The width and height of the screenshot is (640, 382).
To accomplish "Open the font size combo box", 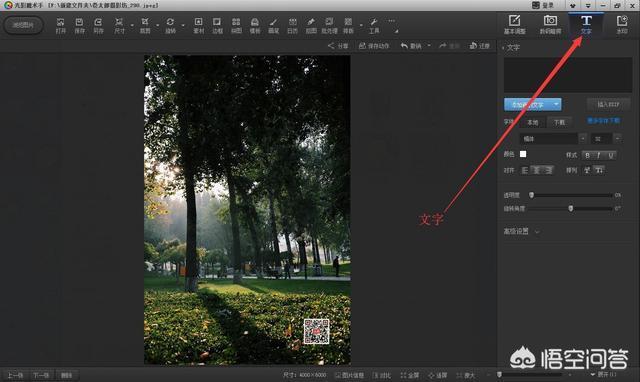I will pos(606,139).
